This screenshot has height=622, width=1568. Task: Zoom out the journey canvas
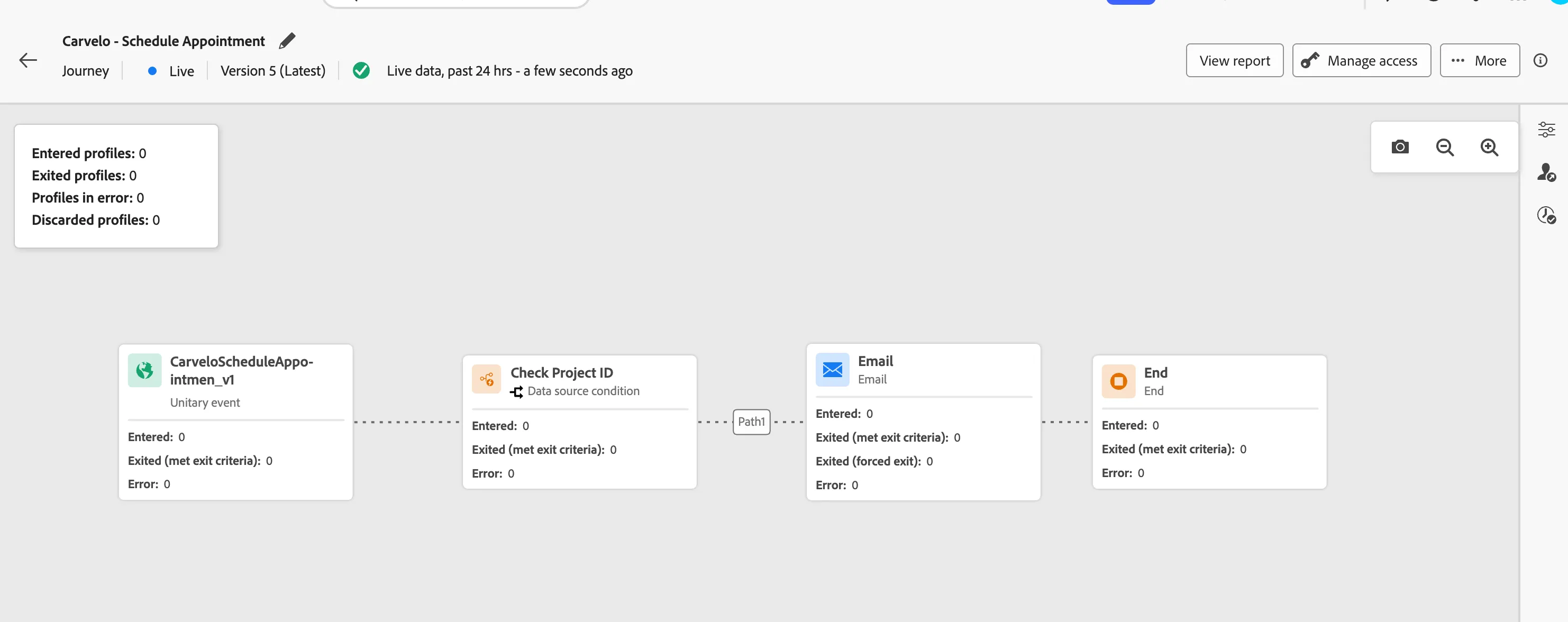pos(1444,147)
